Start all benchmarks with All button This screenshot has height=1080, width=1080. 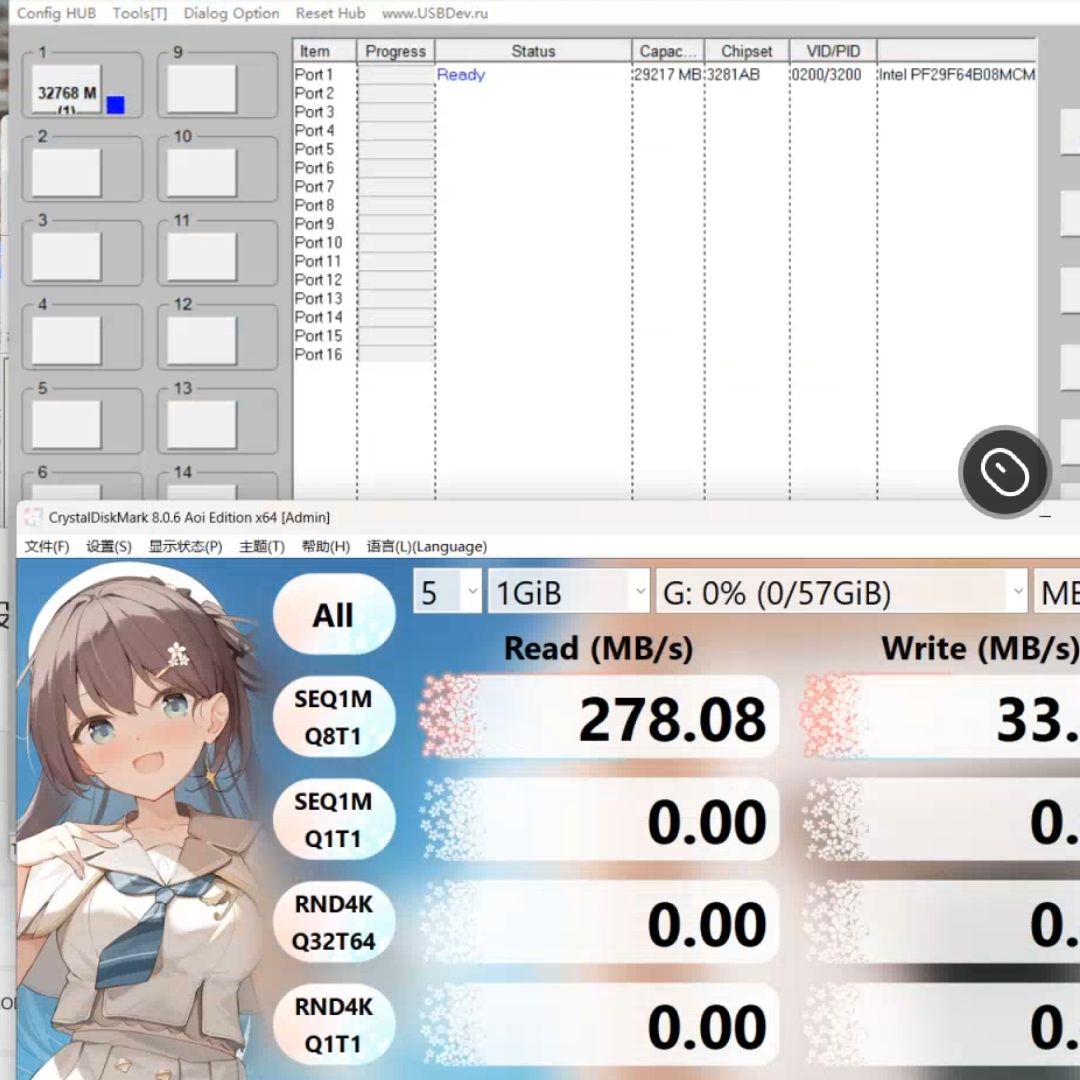[x=334, y=615]
